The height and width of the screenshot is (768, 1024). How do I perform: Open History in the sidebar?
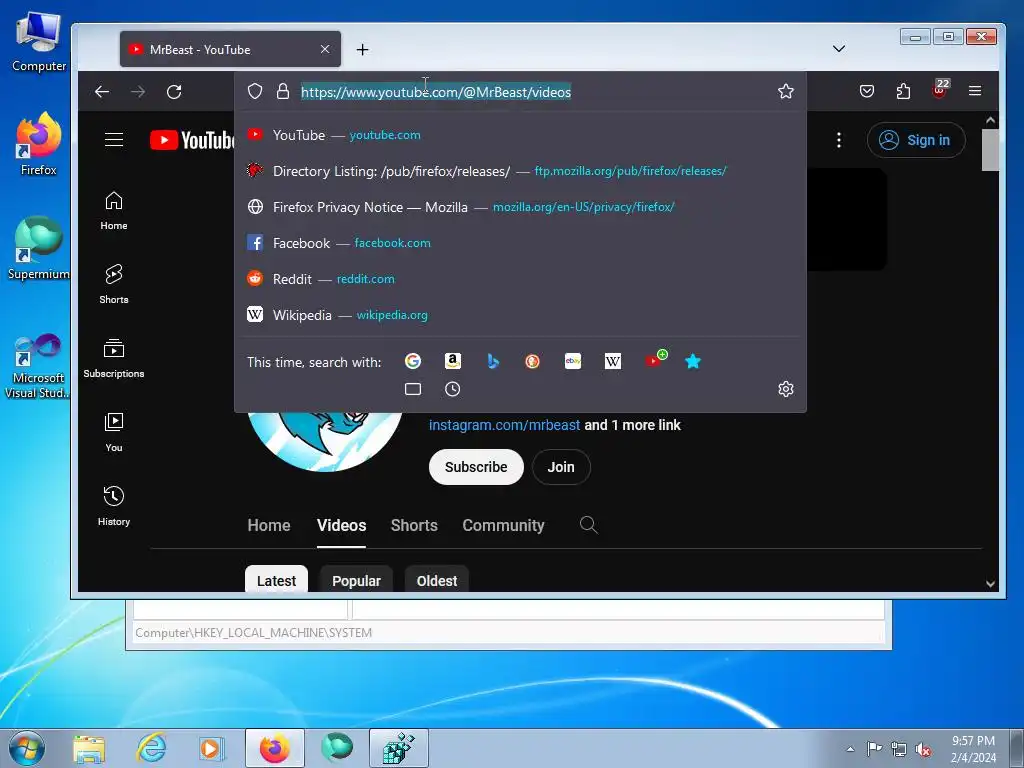click(x=114, y=505)
